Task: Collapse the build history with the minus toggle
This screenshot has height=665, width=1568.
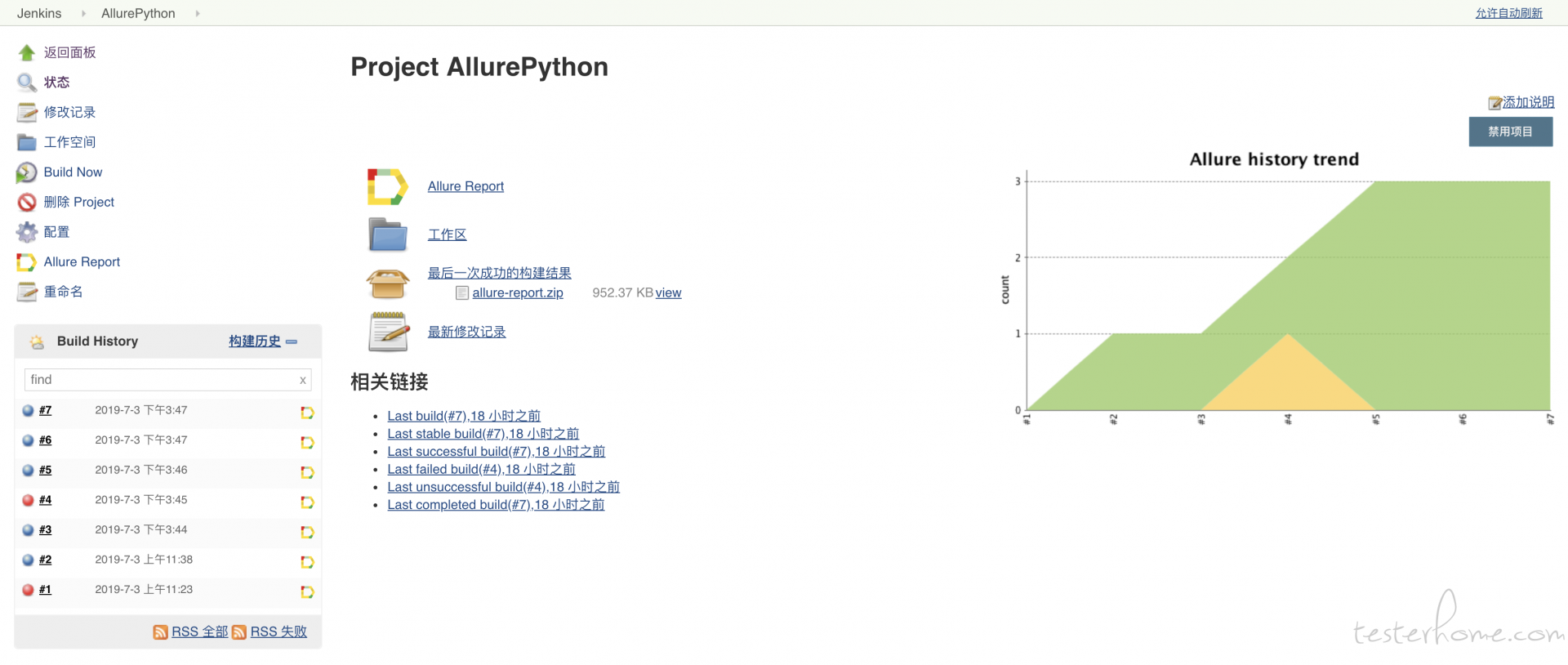Action: pyautogui.click(x=292, y=341)
